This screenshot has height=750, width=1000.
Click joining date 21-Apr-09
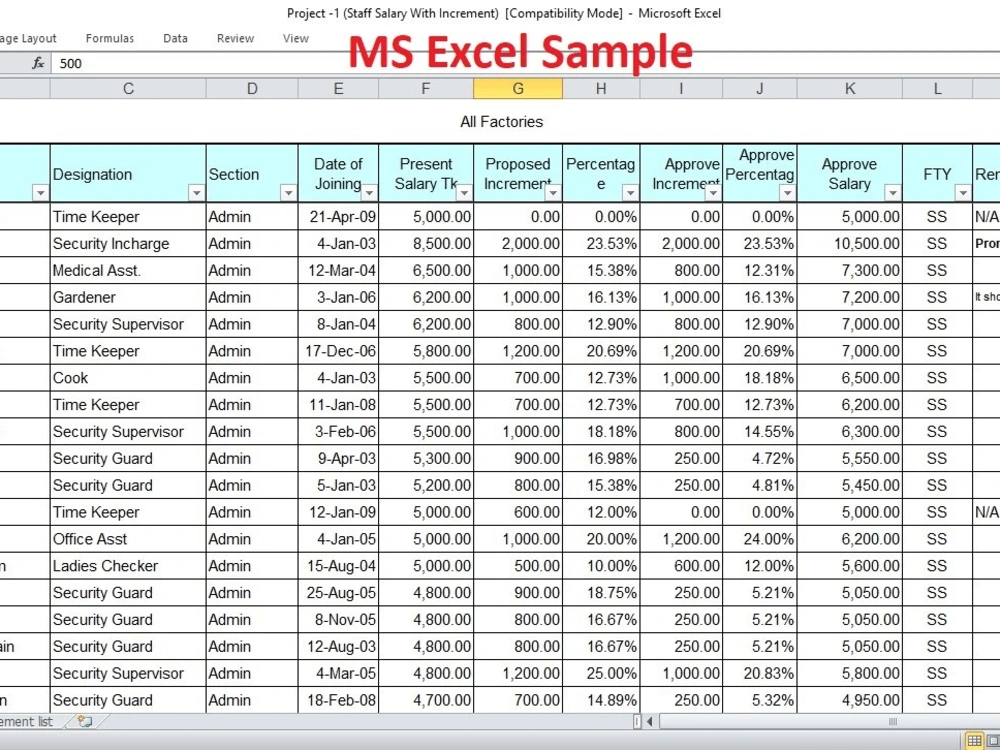coord(338,217)
